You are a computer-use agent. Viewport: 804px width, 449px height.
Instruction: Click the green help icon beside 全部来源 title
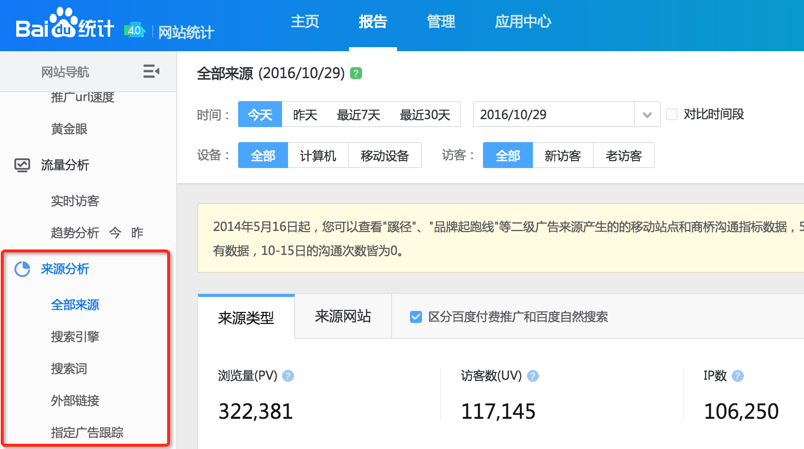356,74
